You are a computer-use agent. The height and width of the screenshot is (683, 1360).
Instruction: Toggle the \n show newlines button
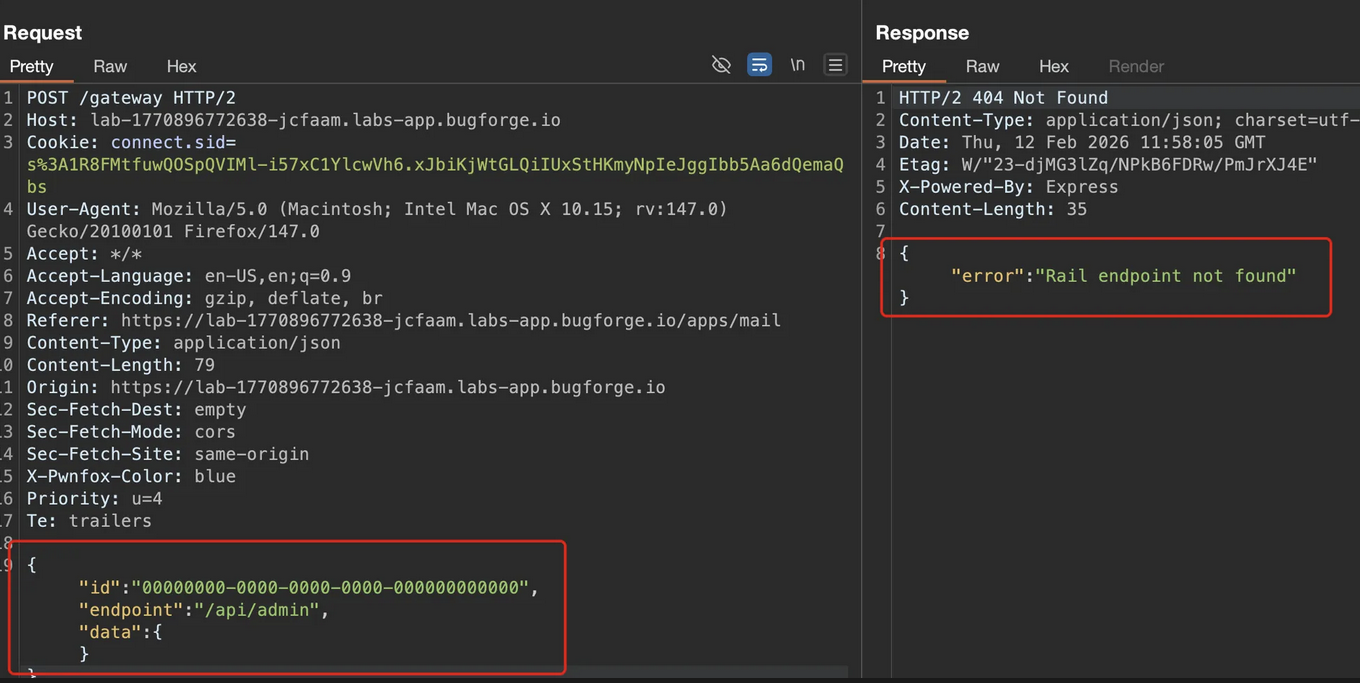pos(797,65)
